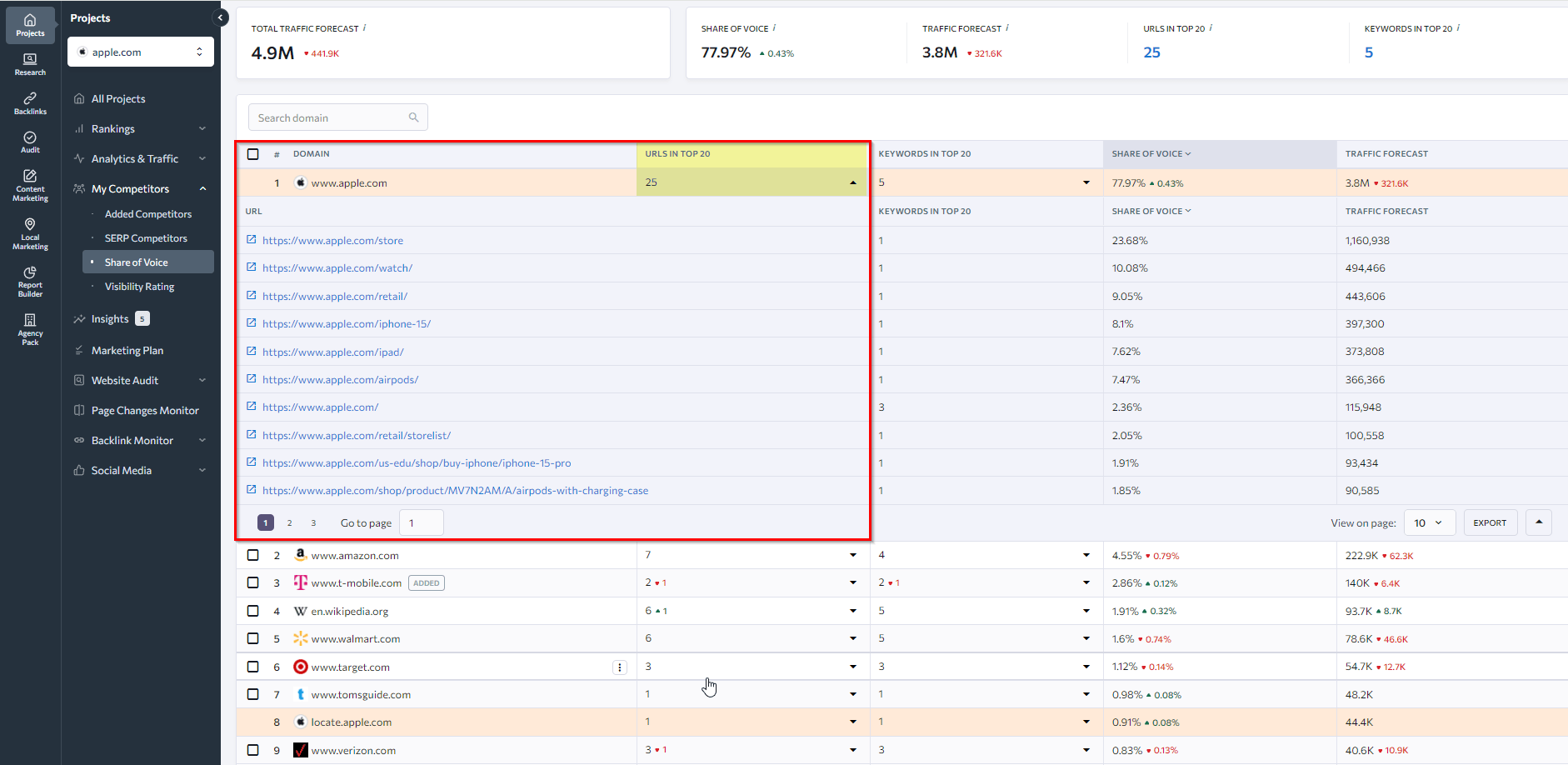Open the Research section in sidebar
Viewport: 1568px width, 765px height.
point(30,63)
